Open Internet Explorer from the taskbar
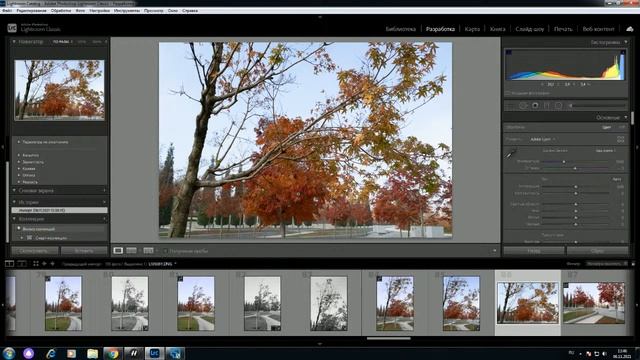 51,353
